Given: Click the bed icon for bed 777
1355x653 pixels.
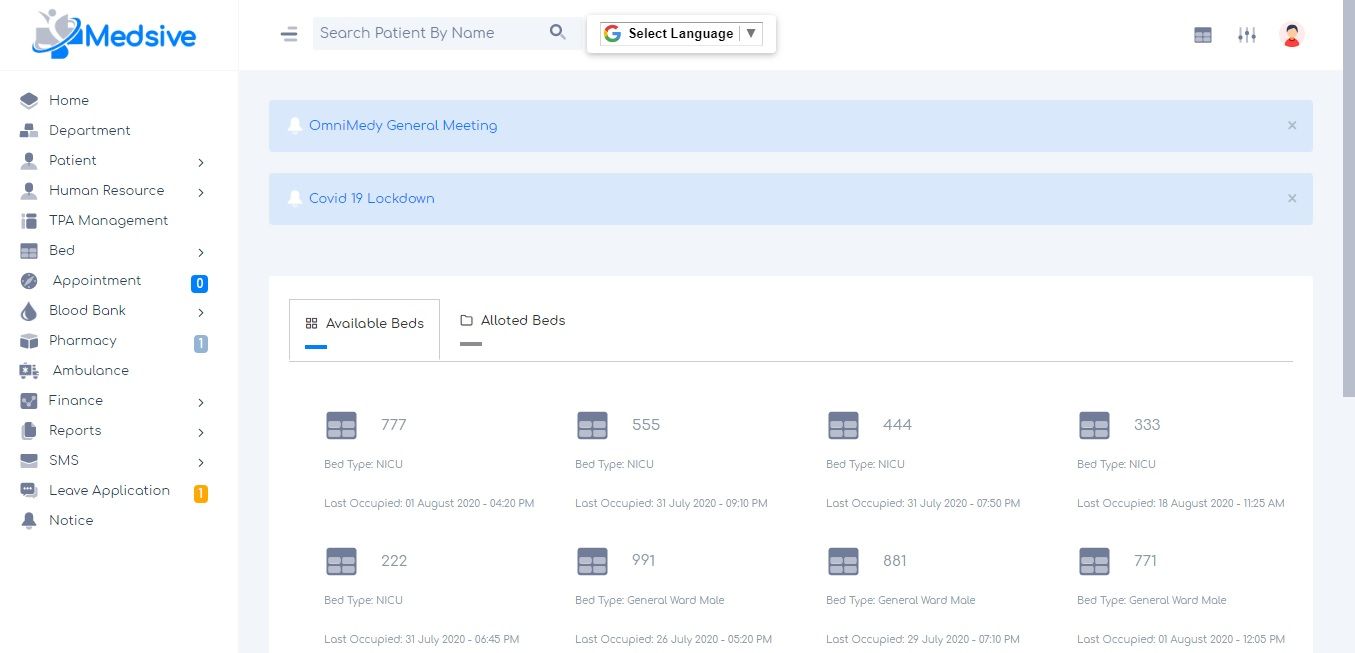Looking at the screenshot, I should [342, 426].
